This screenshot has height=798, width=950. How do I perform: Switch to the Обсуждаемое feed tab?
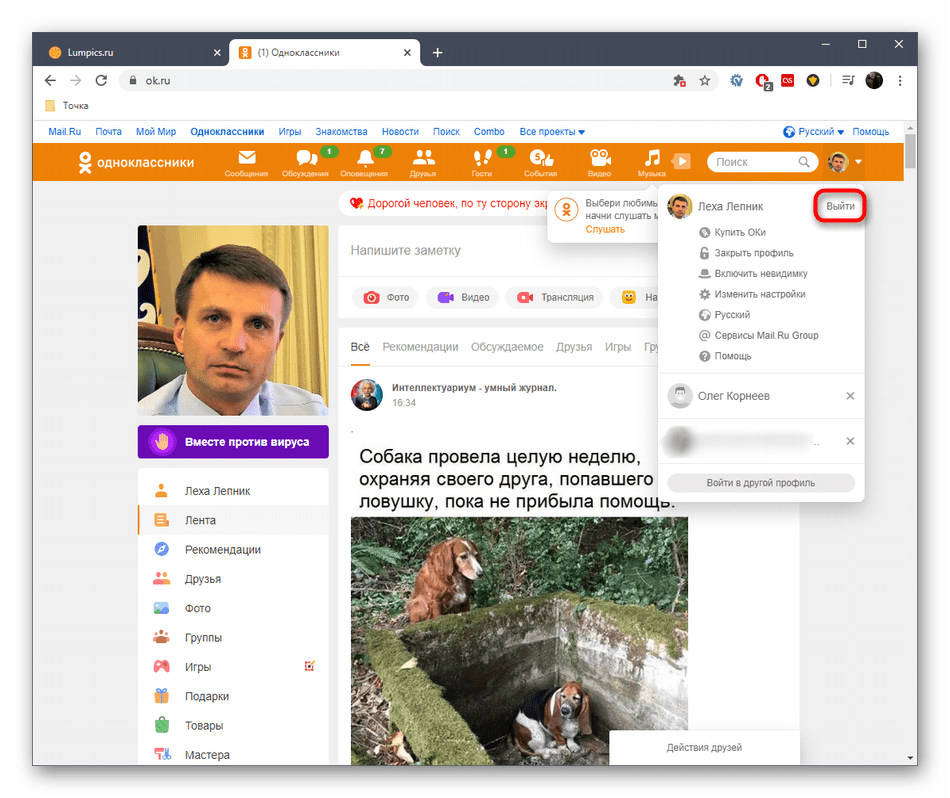coord(507,346)
